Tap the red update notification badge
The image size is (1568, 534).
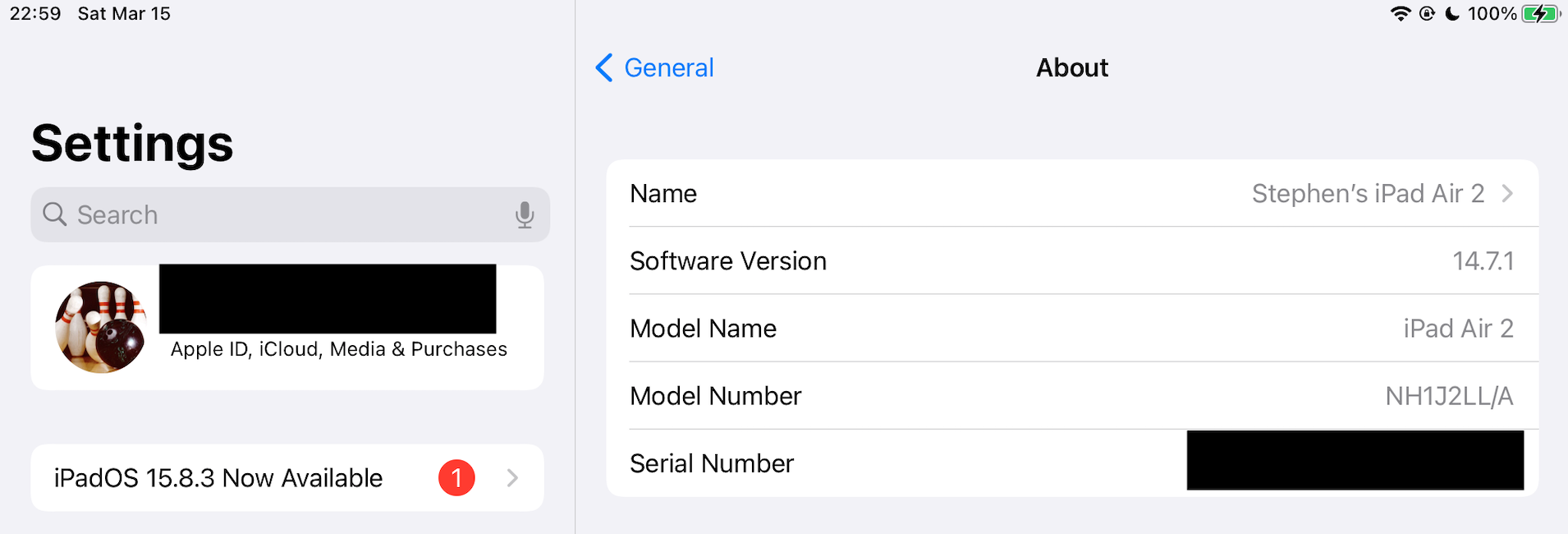[456, 478]
